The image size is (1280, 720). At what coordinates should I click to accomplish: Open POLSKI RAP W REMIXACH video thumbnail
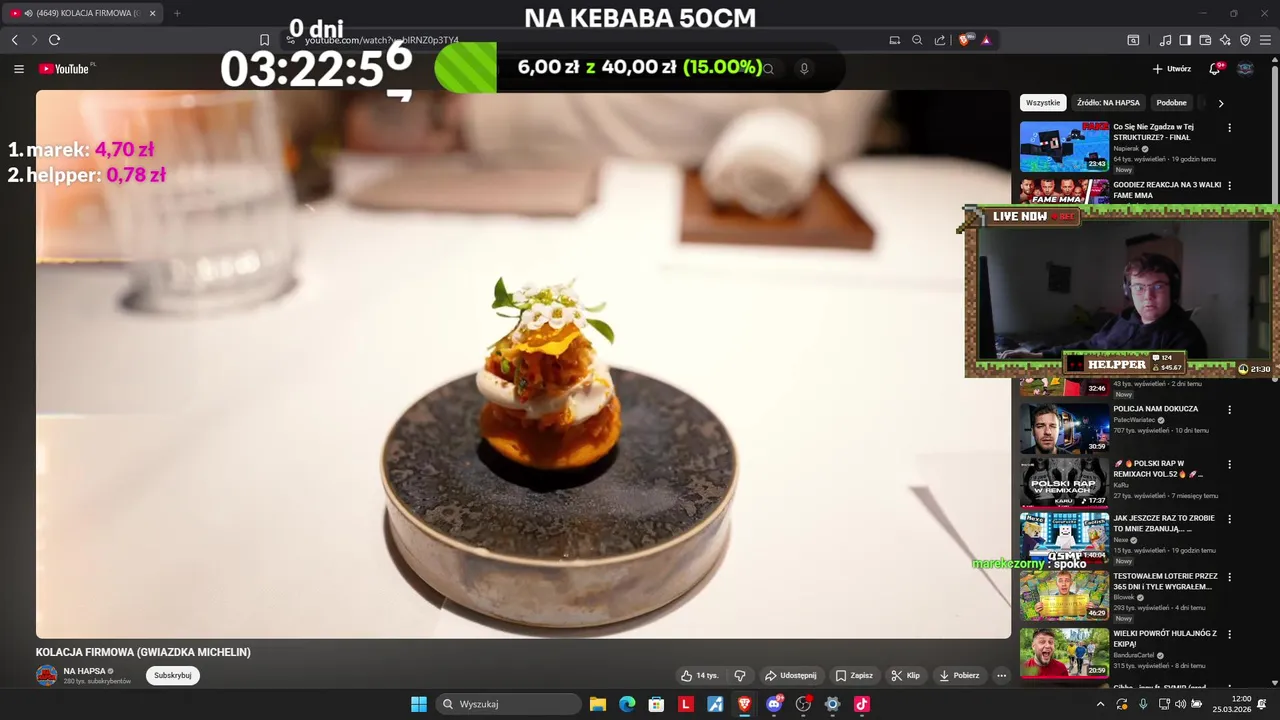coord(1064,483)
